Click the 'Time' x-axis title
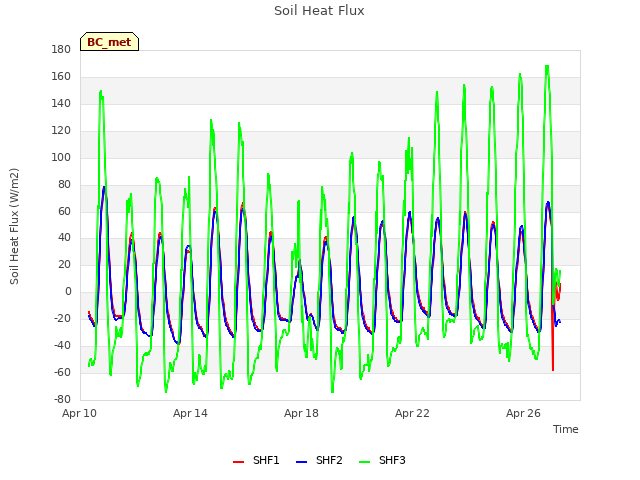 (565, 429)
